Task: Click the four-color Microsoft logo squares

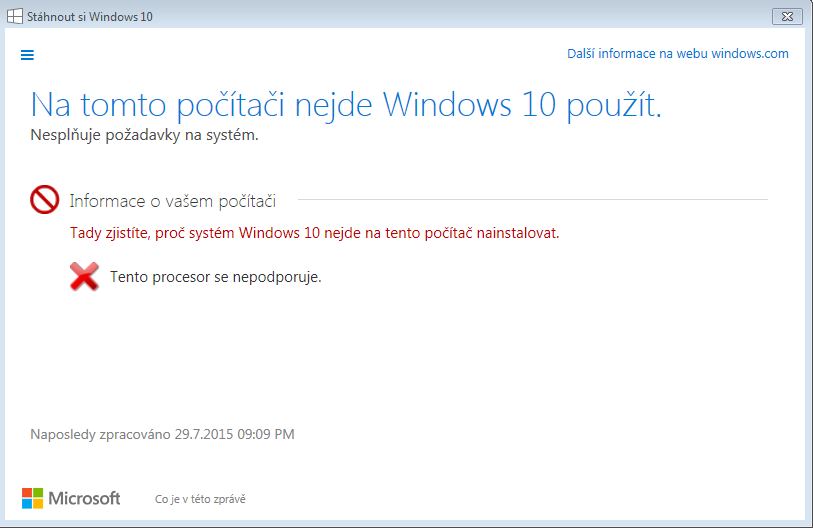Action: (32, 498)
